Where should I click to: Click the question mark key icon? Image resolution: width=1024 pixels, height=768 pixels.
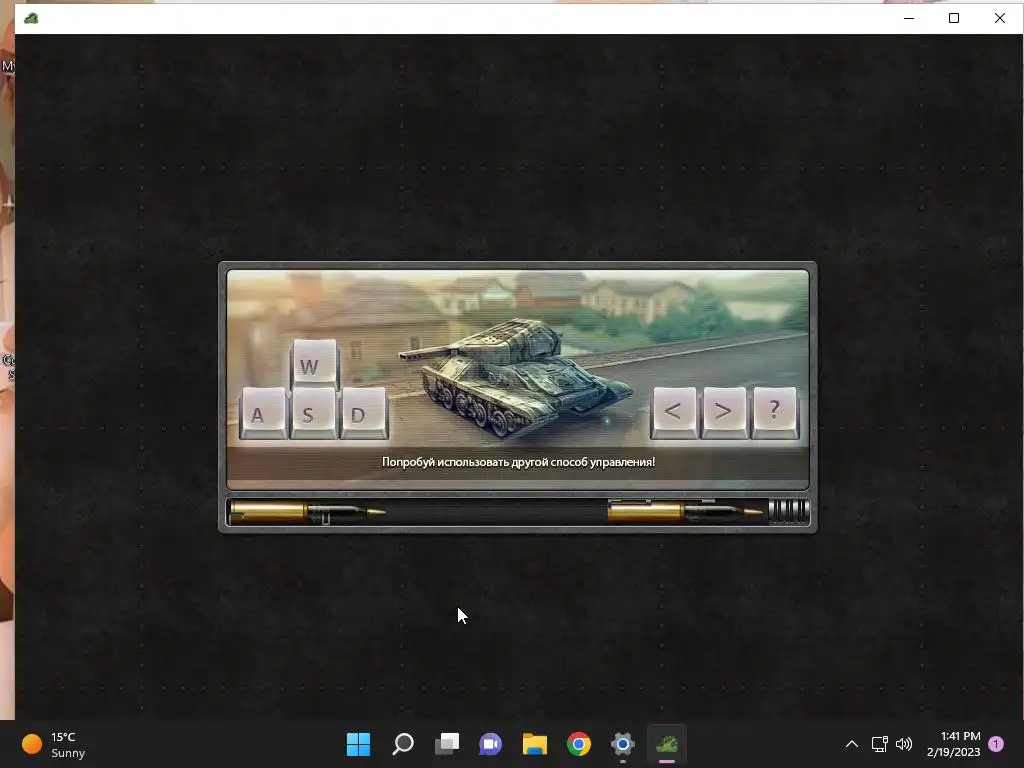click(x=775, y=412)
